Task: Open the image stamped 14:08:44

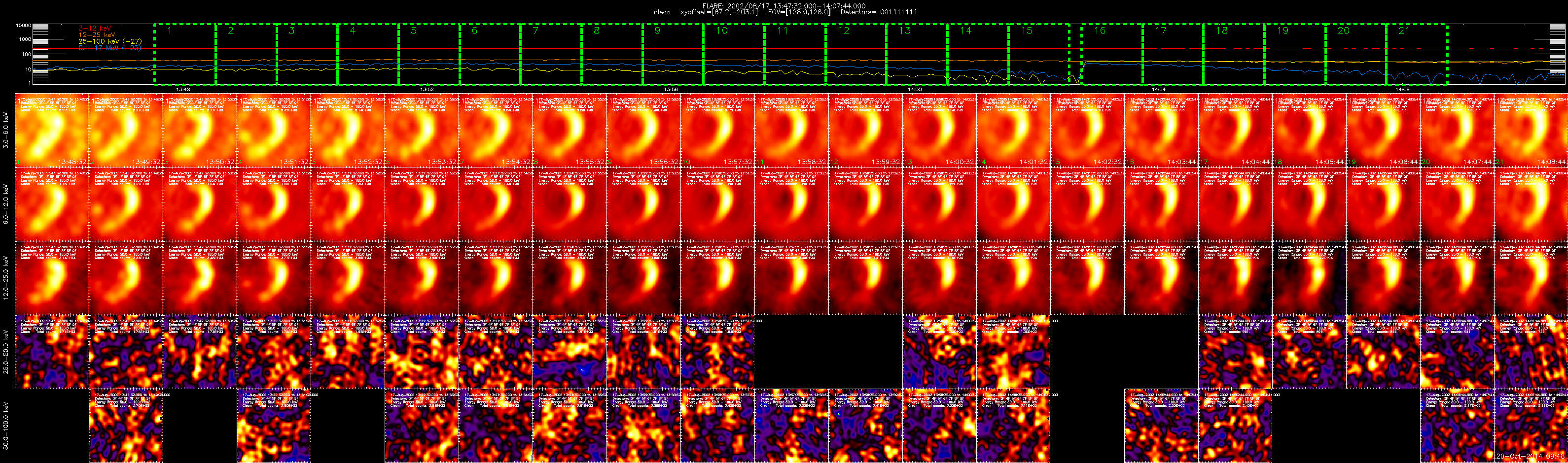Action: point(1531,130)
